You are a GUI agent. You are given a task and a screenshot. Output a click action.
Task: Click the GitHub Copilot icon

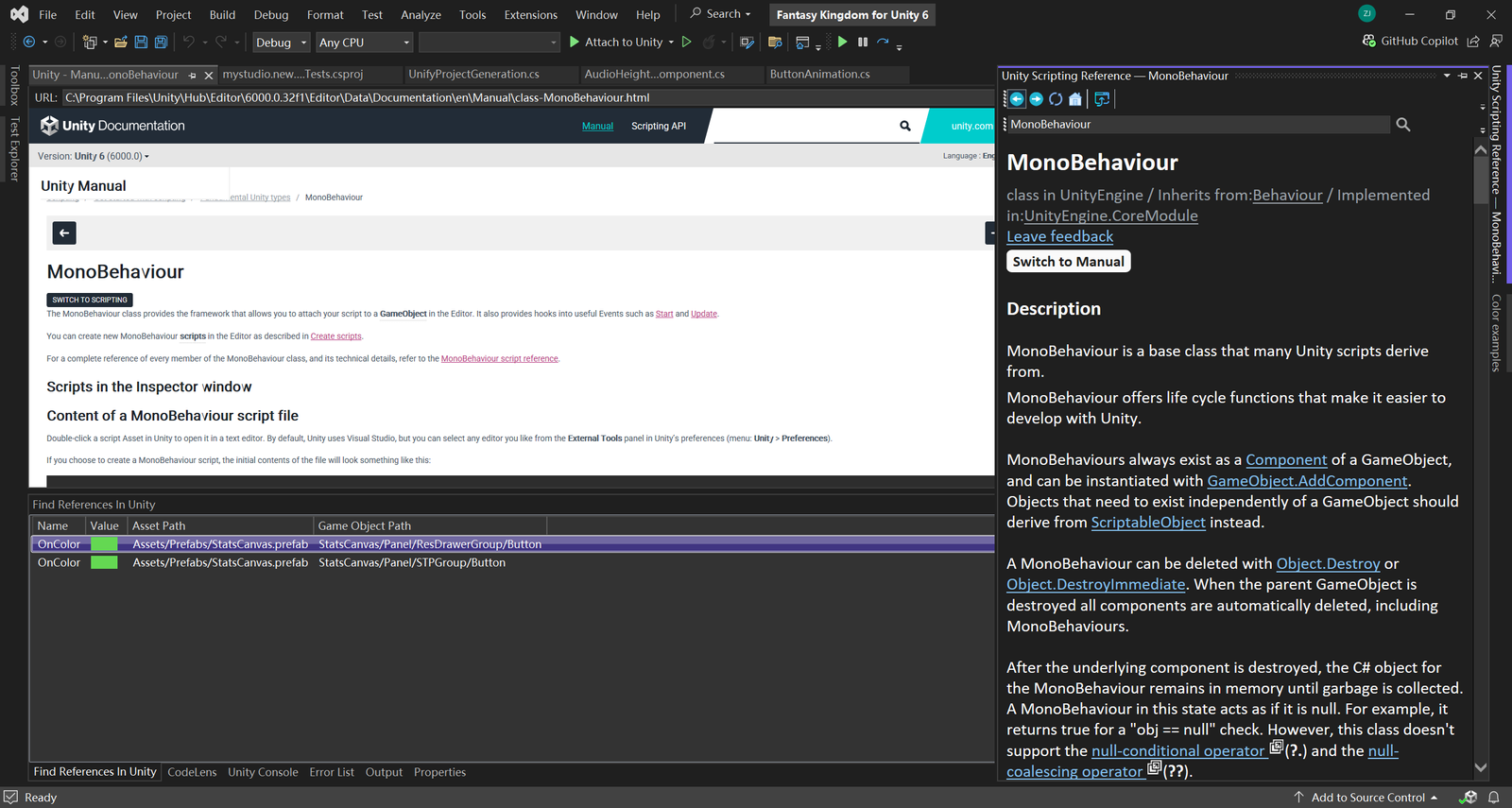coord(1369,42)
